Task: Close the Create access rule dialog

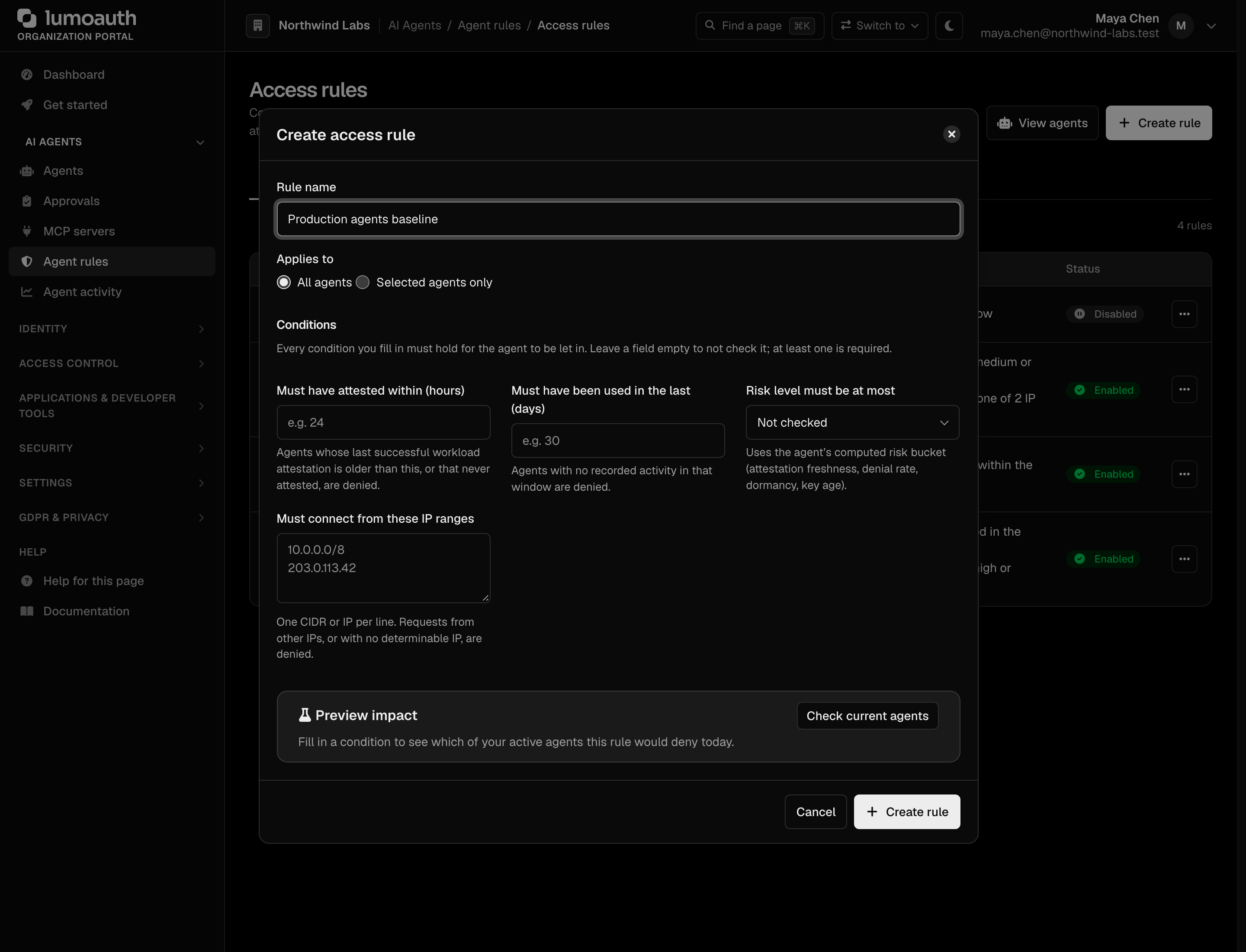Action: click(x=951, y=134)
